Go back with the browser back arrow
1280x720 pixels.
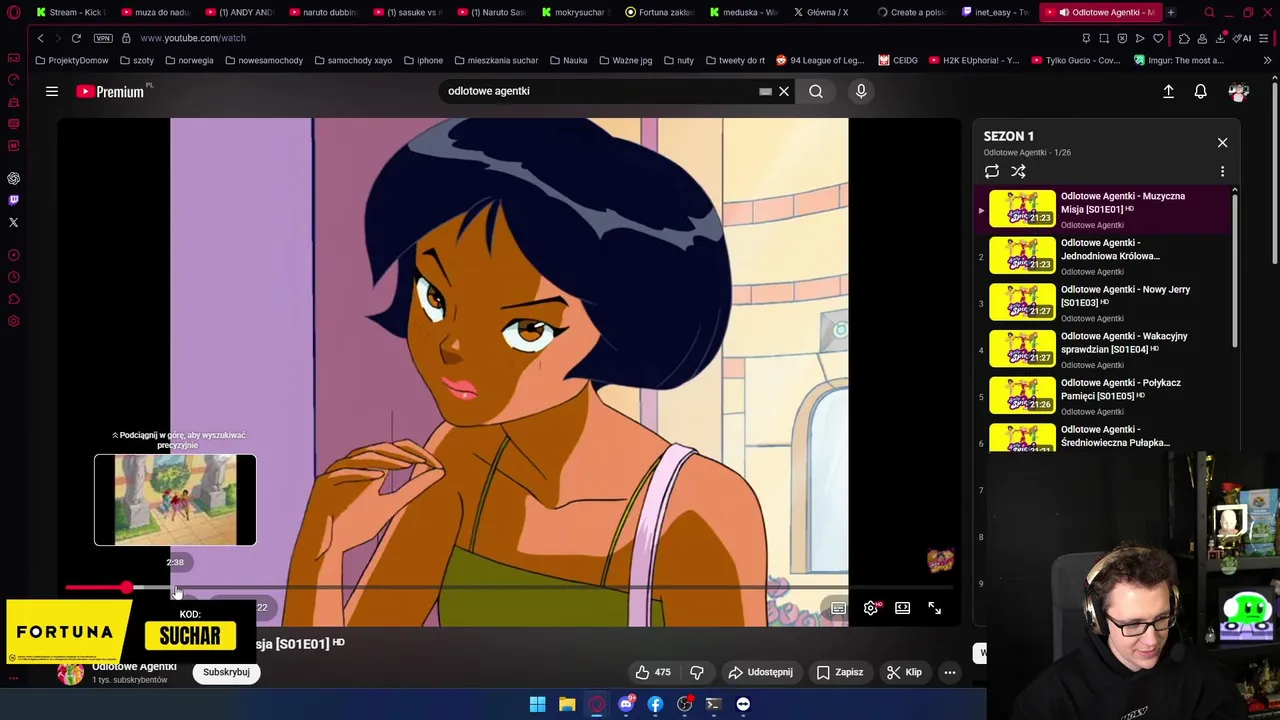coord(40,38)
